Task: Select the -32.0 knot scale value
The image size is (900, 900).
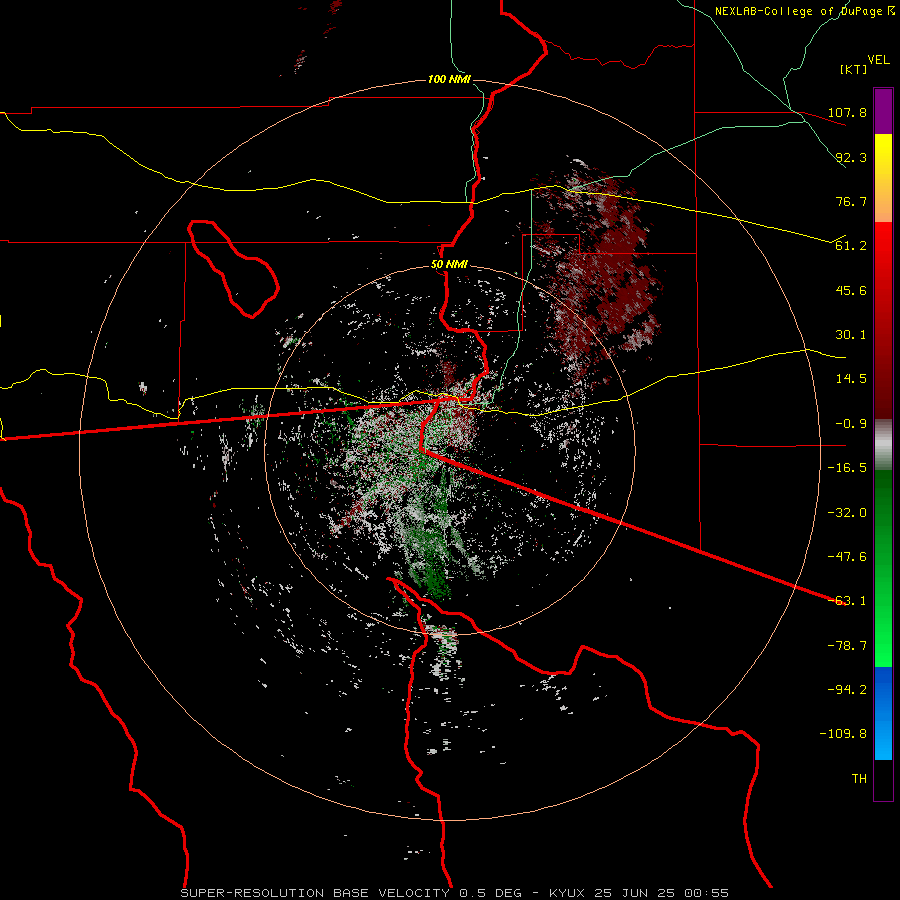Action: (x=847, y=513)
